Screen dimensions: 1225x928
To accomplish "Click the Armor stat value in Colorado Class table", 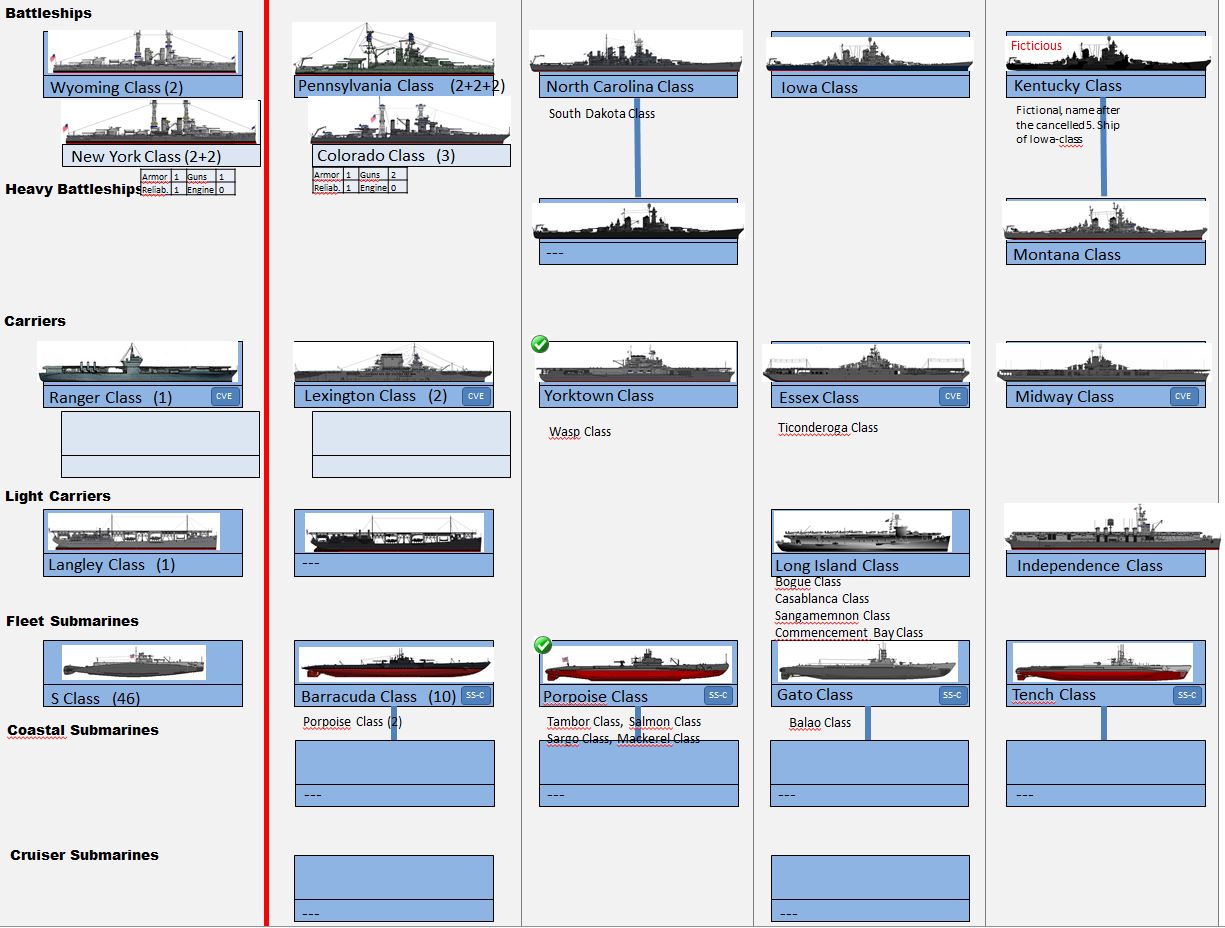I will (348, 173).
